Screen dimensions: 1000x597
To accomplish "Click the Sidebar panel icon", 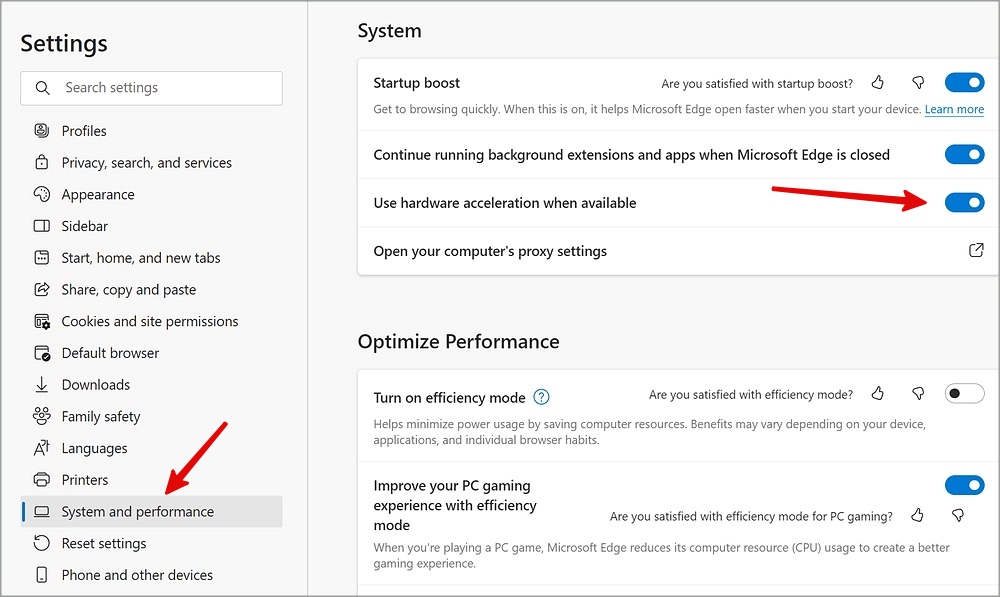I will point(41,226).
